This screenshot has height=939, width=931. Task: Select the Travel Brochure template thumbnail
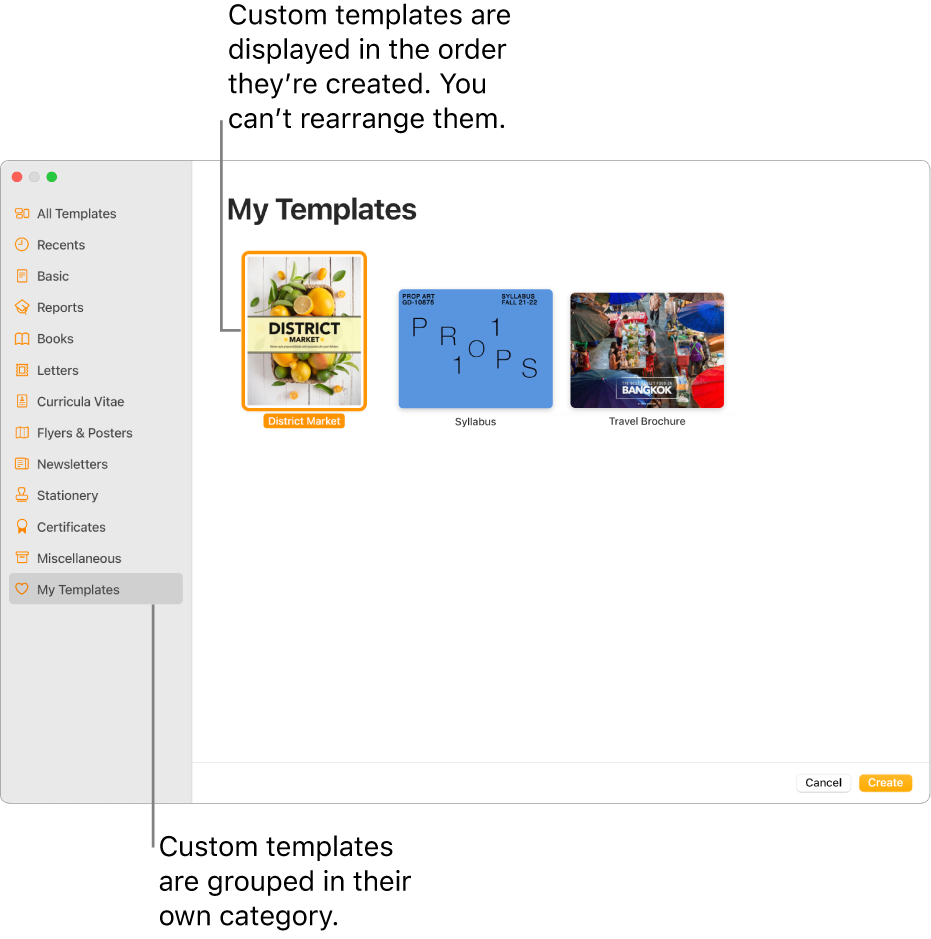(647, 350)
